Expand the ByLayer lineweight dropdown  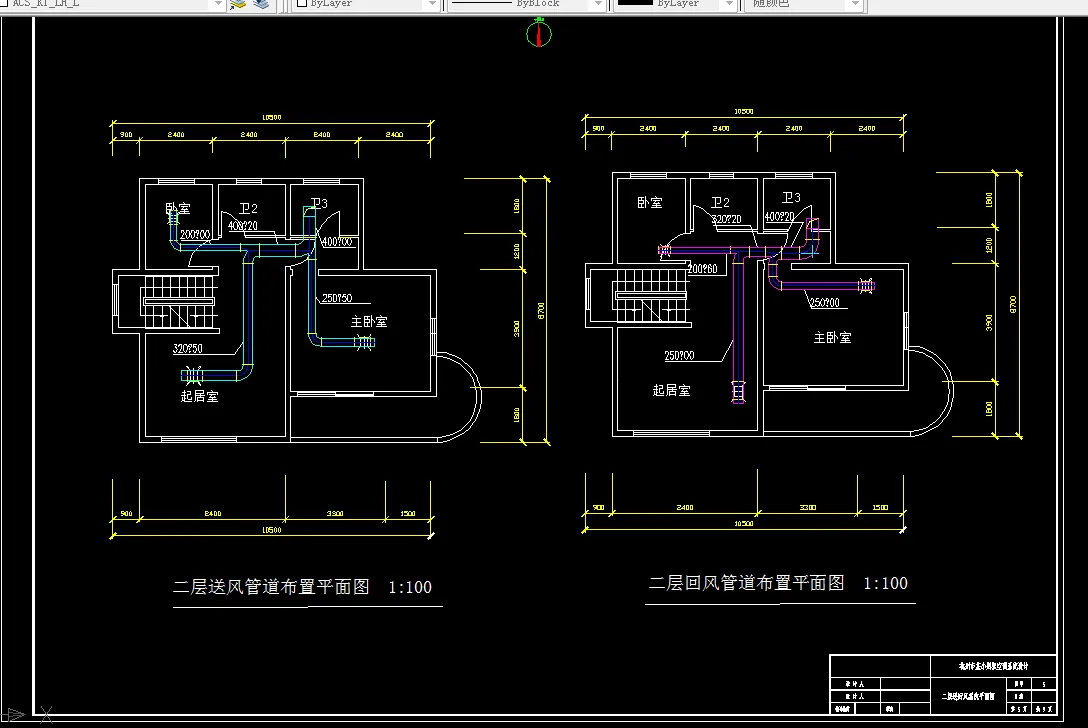pos(727,4)
